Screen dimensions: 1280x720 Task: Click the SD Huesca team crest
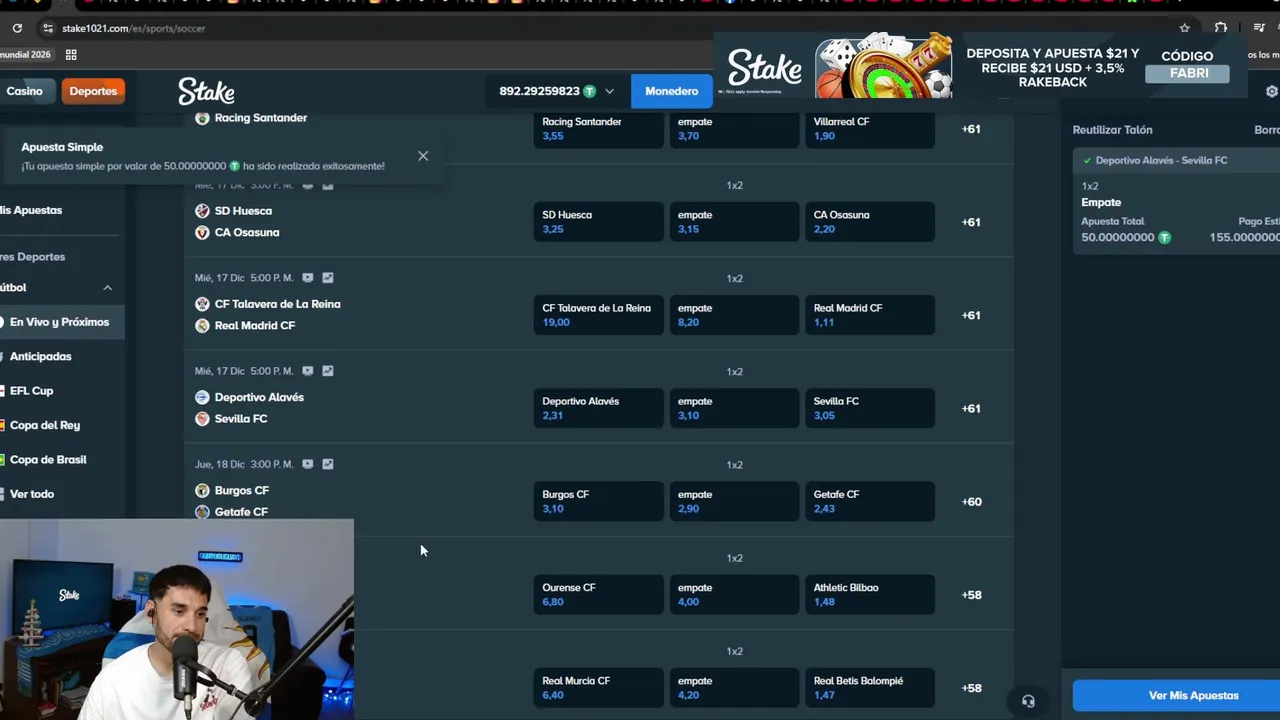202,211
